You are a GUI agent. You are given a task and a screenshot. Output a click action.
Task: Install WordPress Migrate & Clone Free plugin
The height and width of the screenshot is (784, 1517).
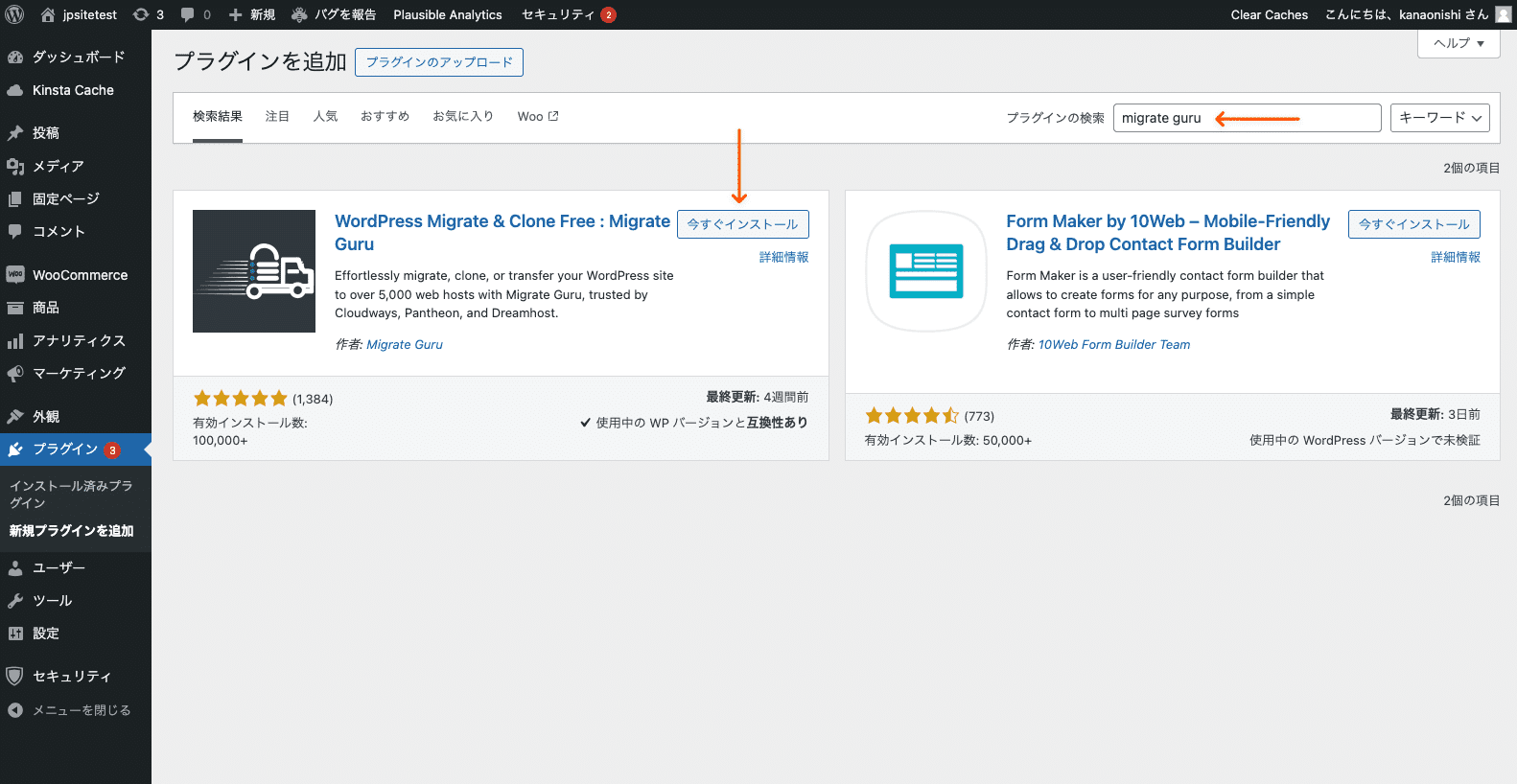pyautogui.click(x=743, y=224)
